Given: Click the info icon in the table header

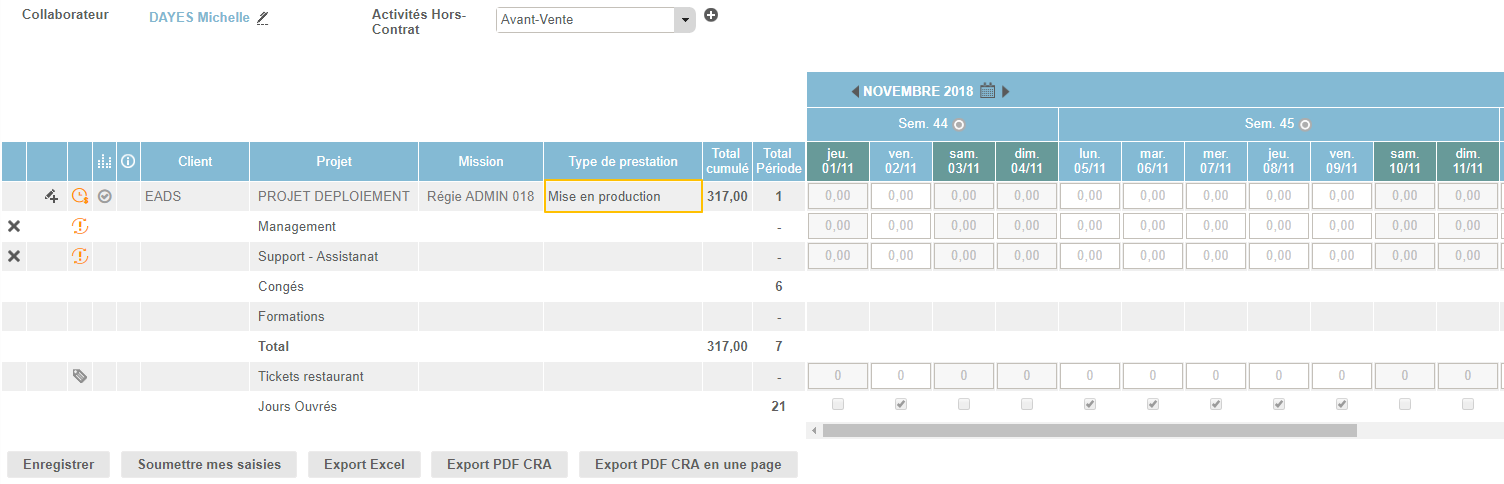Looking at the screenshot, I should [x=128, y=161].
